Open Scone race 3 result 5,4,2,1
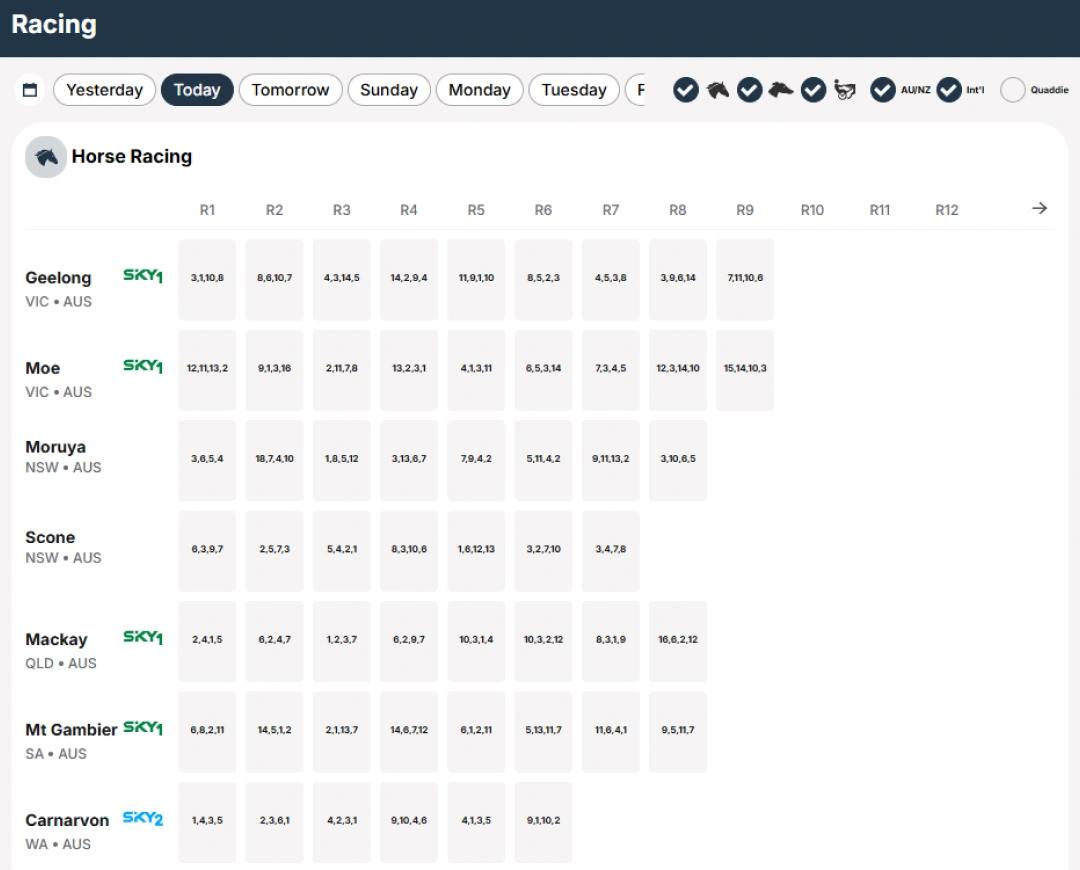 pyautogui.click(x=342, y=551)
